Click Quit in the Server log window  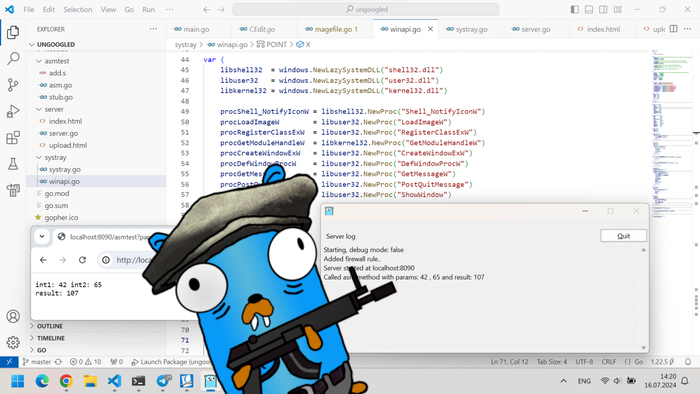[x=623, y=236]
